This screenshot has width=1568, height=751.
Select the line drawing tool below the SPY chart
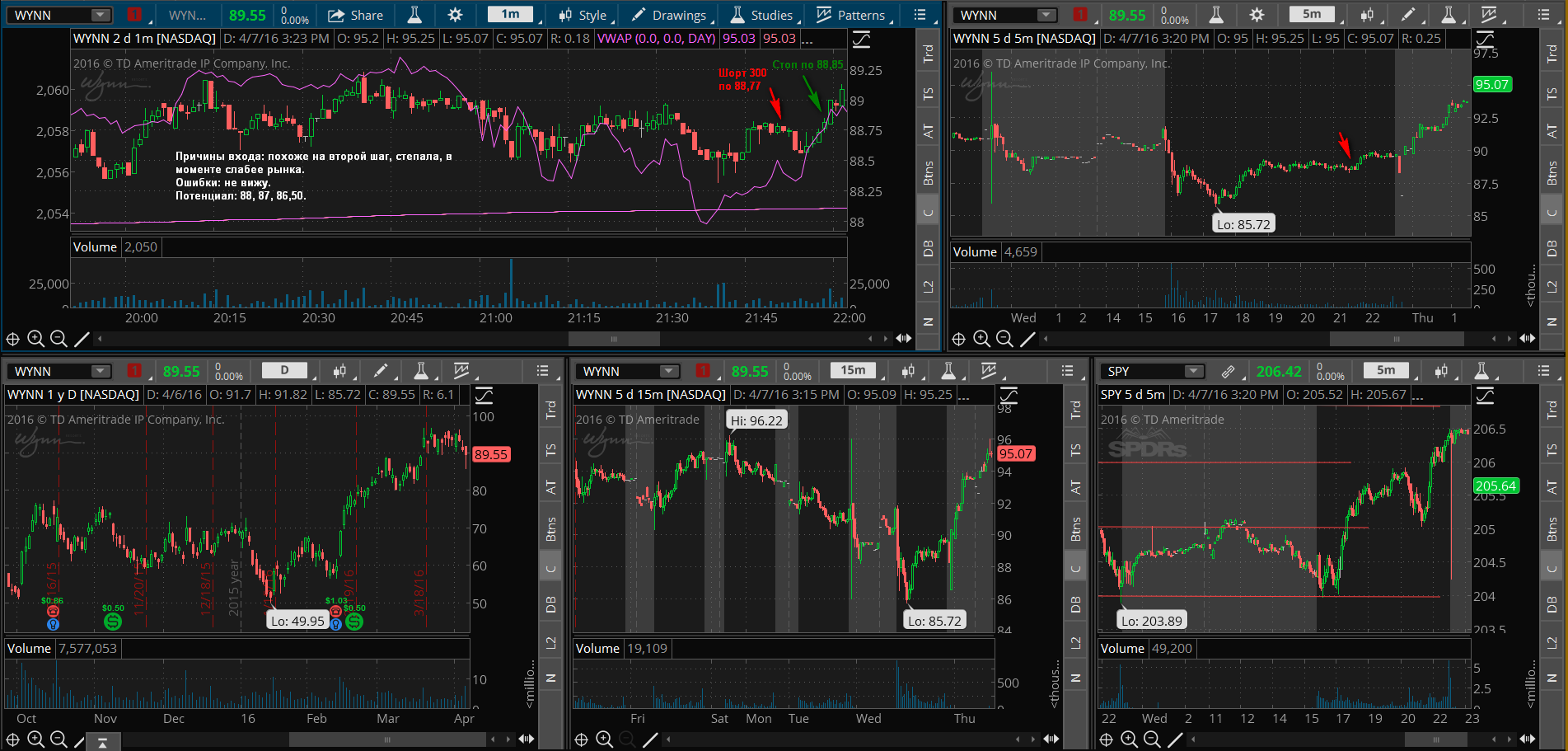[x=1175, y=739]
